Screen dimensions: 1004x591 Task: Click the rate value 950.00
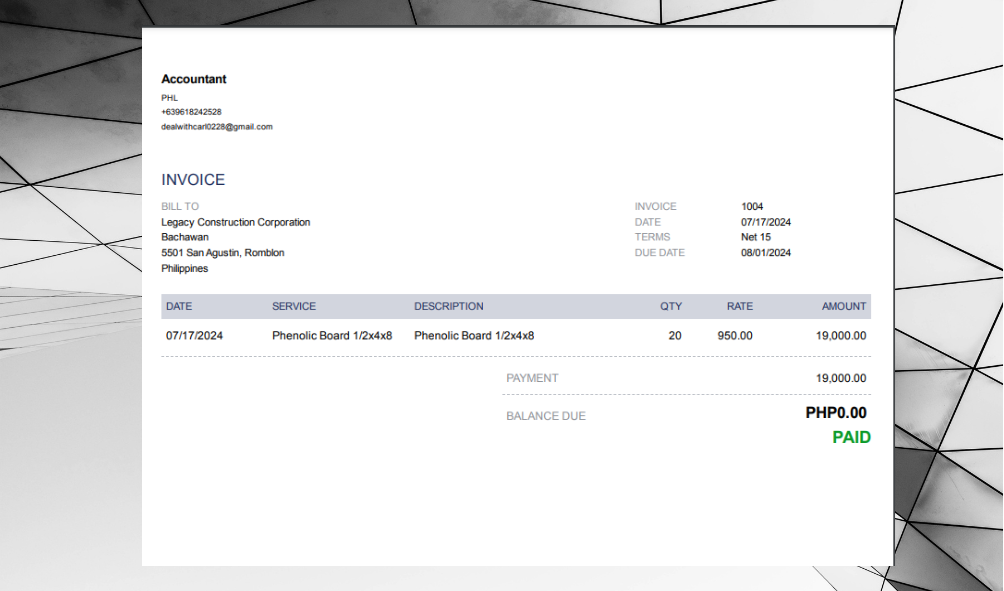coord(735,336)
